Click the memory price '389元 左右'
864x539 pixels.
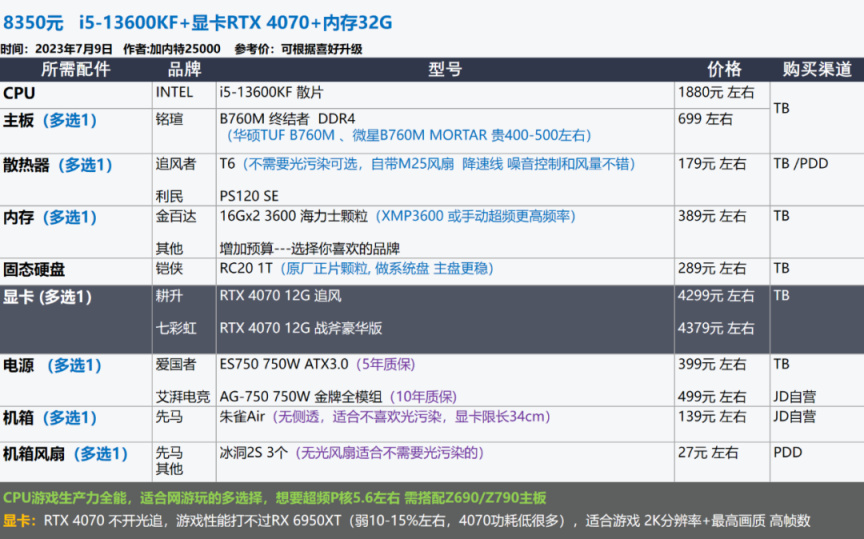pyautogui.click(x=712, y=216)
